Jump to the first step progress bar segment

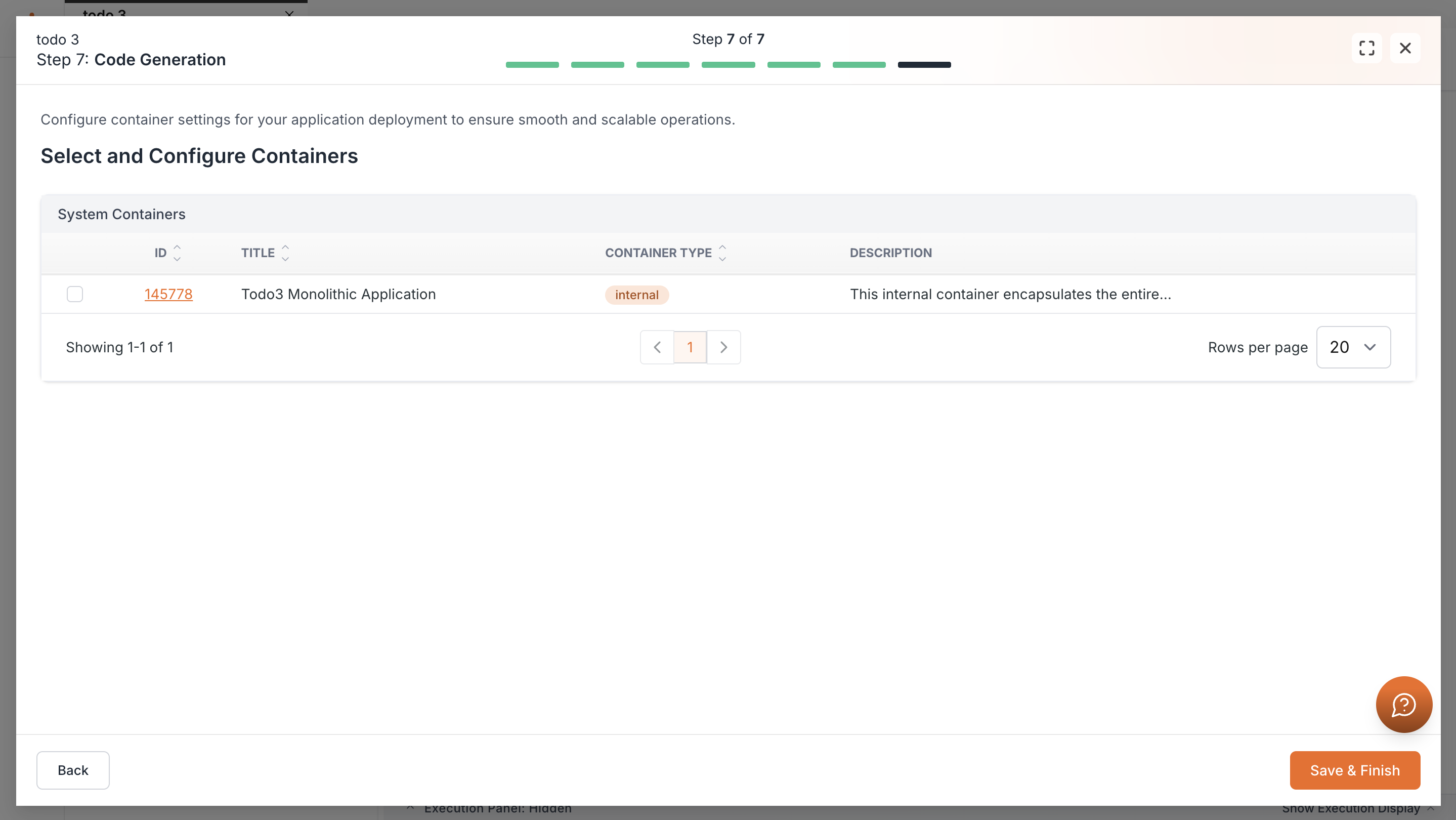[532, 65]
